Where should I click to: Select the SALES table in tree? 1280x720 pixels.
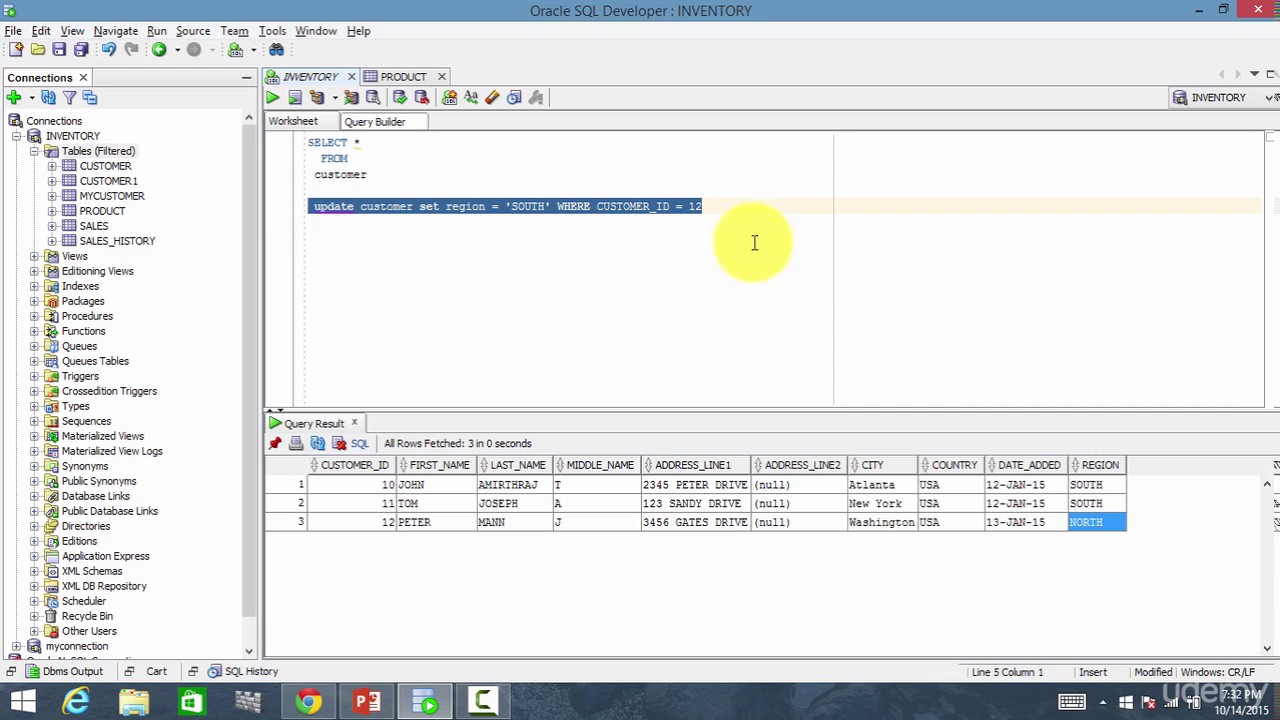pyautogui.click(x=94, y=226)
